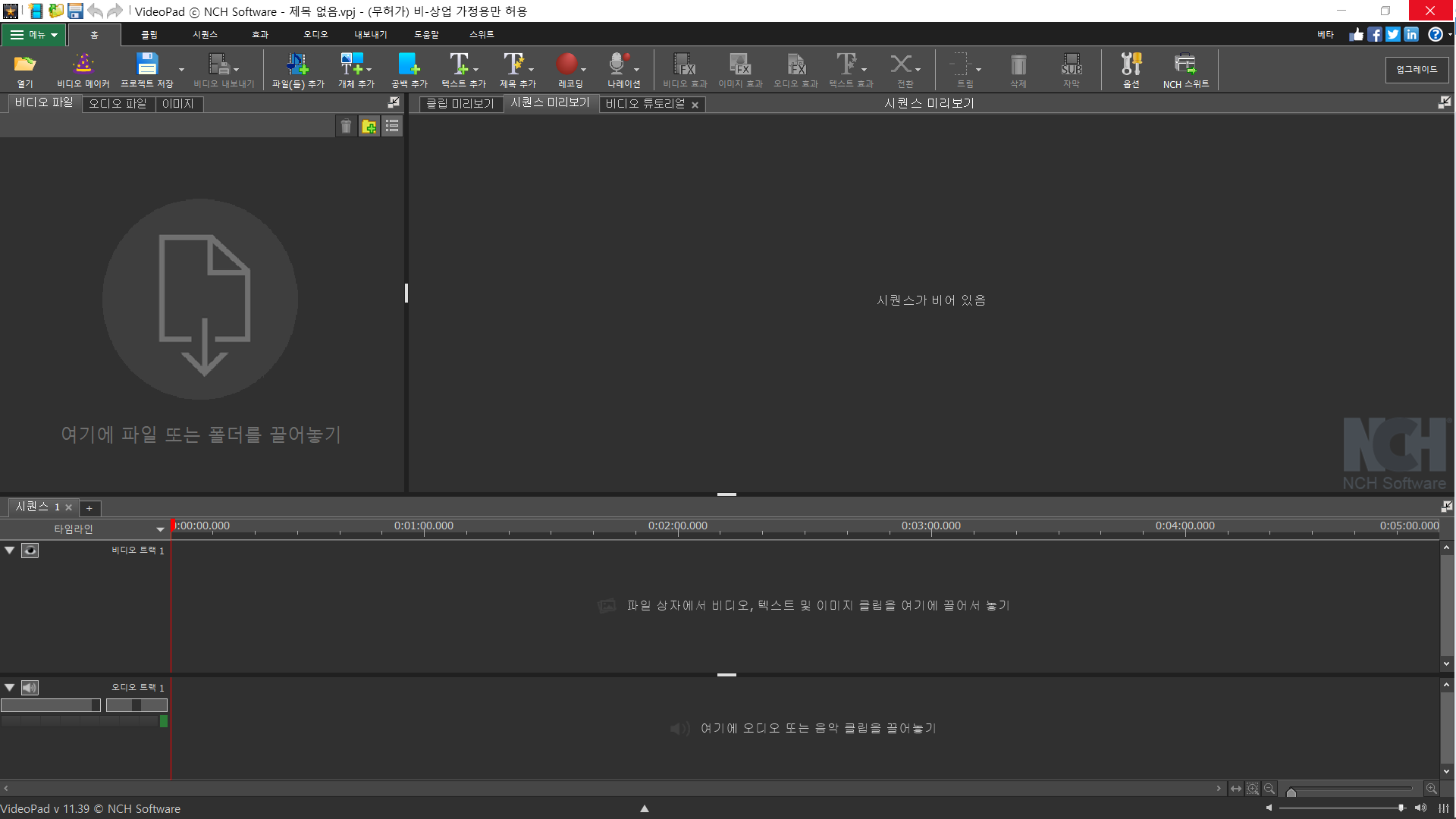
Task: Click the Save Project floppy icon
Action: coord(146,64)
